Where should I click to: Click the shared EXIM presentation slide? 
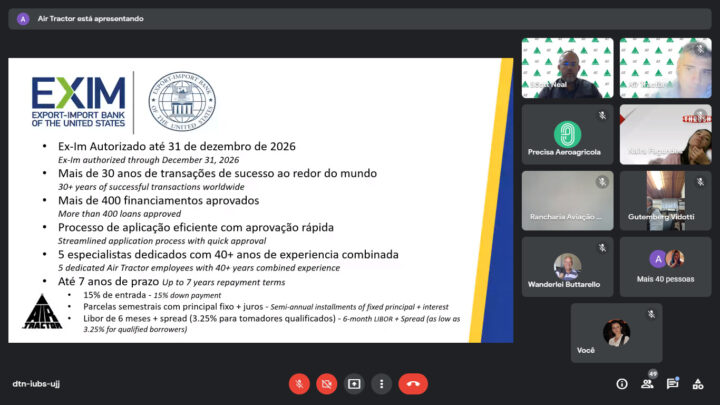point(260,200)
